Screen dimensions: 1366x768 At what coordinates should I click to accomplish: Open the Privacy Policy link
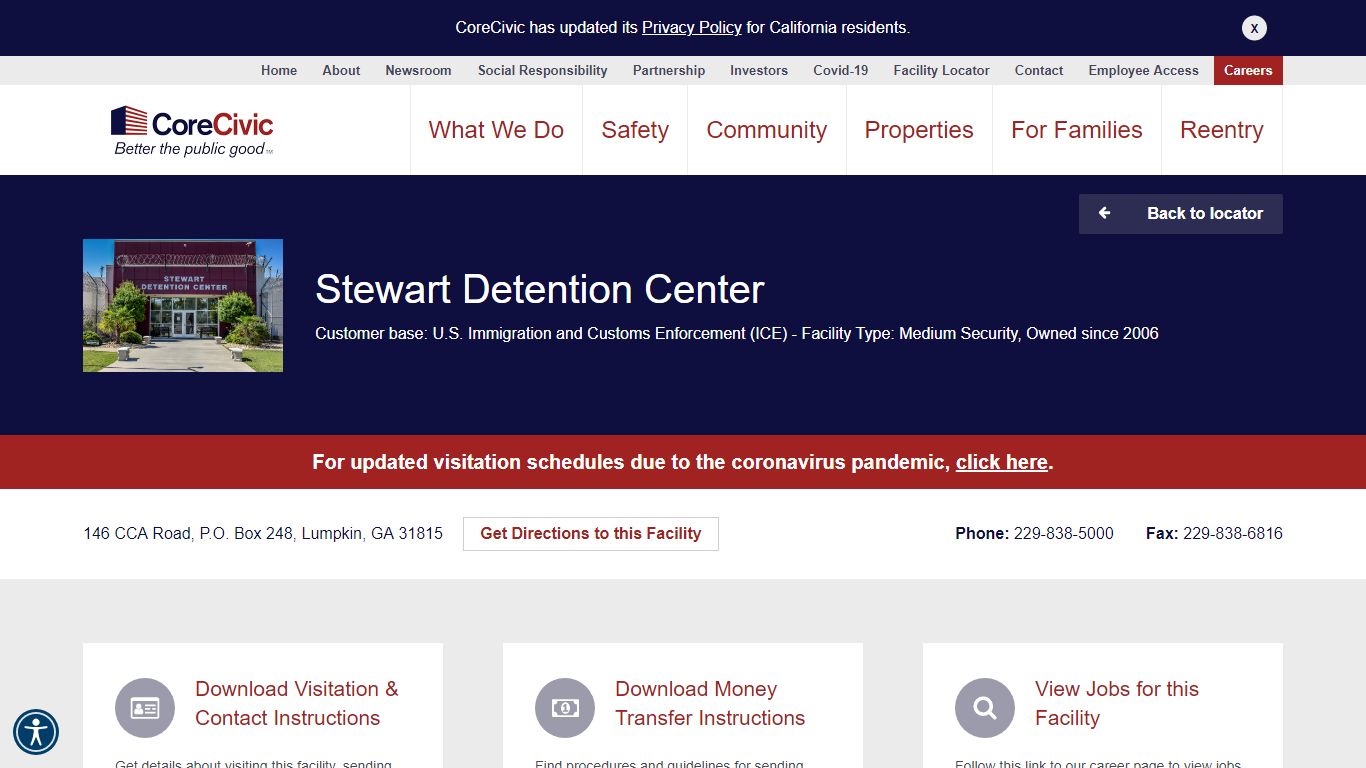click(692, 28)
